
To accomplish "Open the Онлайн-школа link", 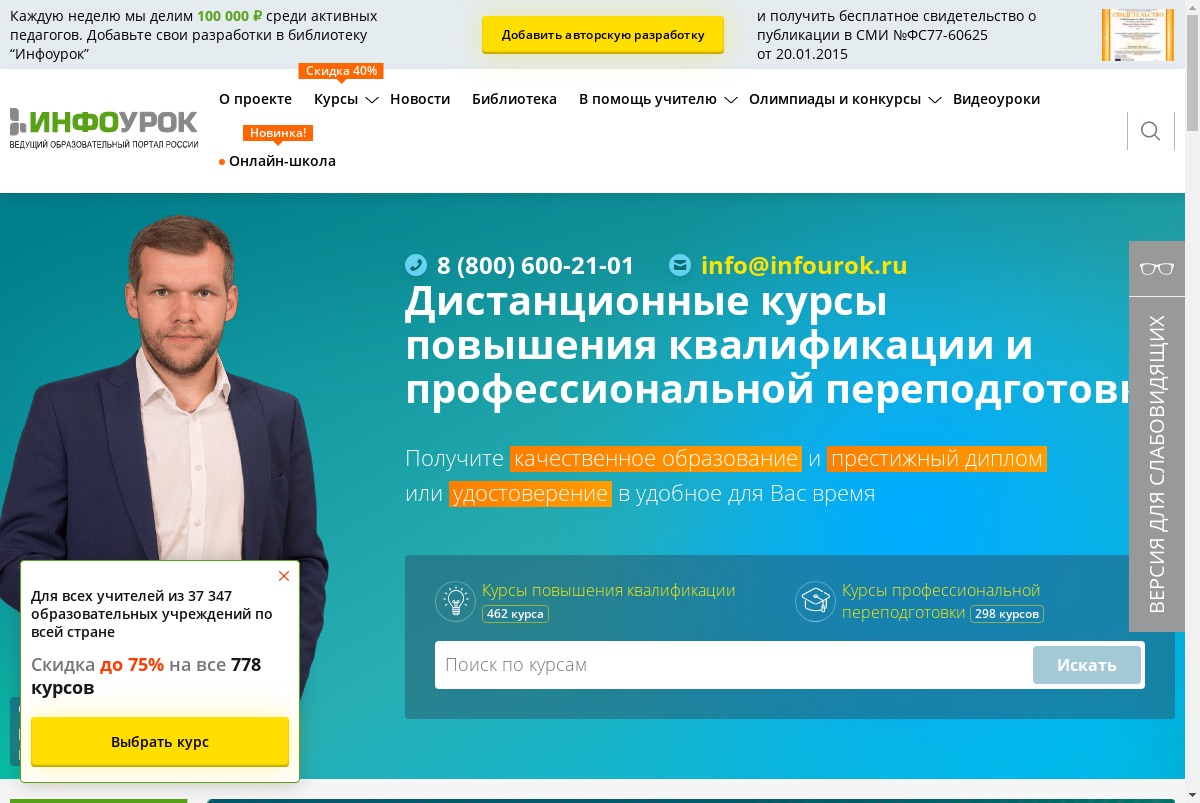I will tap(282, 161).
